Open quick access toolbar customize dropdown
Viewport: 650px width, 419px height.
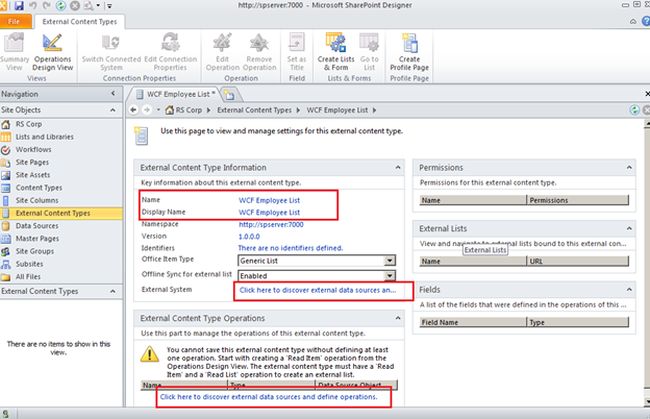coord(110,6)
